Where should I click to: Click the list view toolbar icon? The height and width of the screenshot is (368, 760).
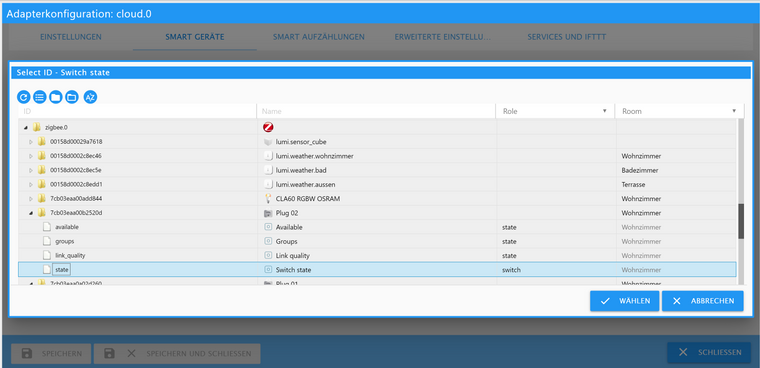click(40, 97)
